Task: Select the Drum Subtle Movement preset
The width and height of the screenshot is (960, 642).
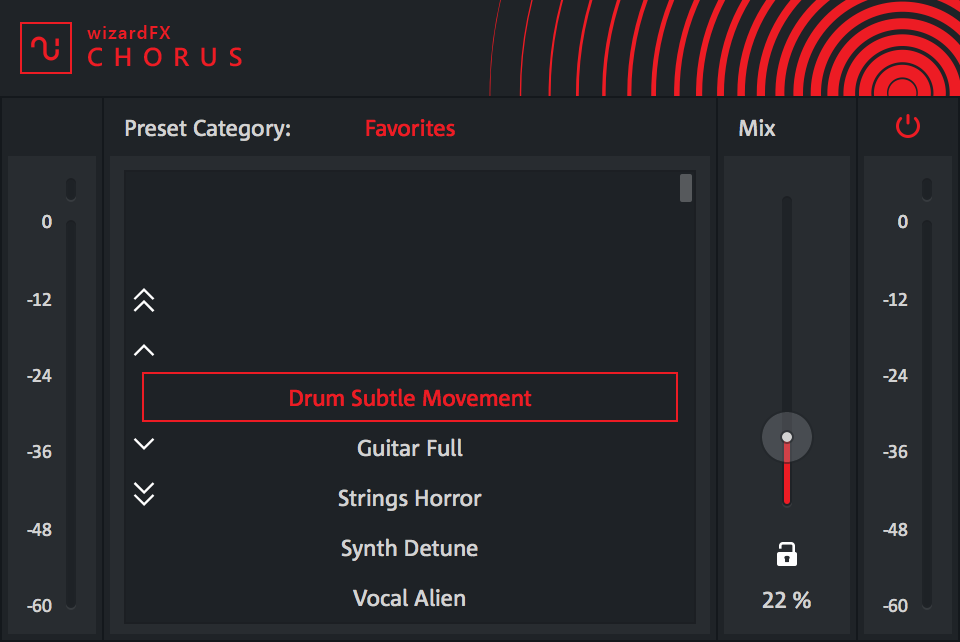Action: 410,398
